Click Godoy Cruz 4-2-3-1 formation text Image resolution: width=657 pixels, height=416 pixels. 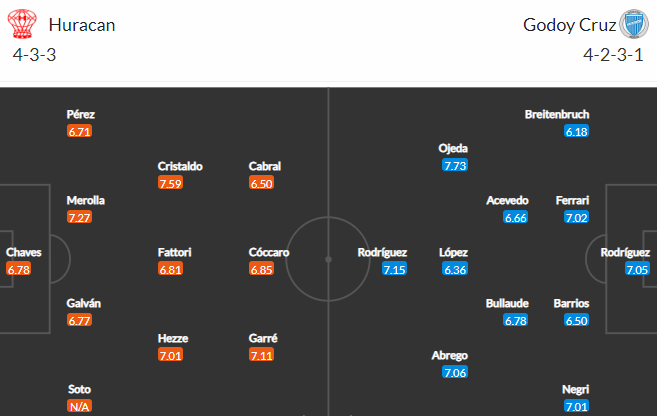[x=613, y=55]
